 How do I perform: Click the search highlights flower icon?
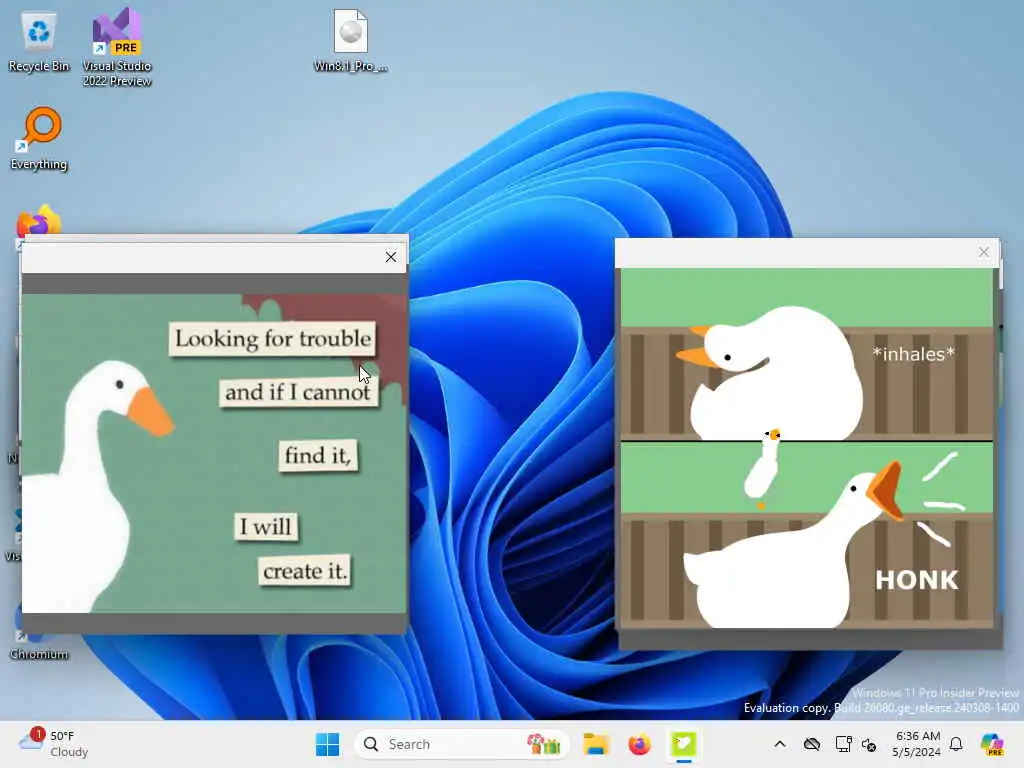(x=544, y=744)
